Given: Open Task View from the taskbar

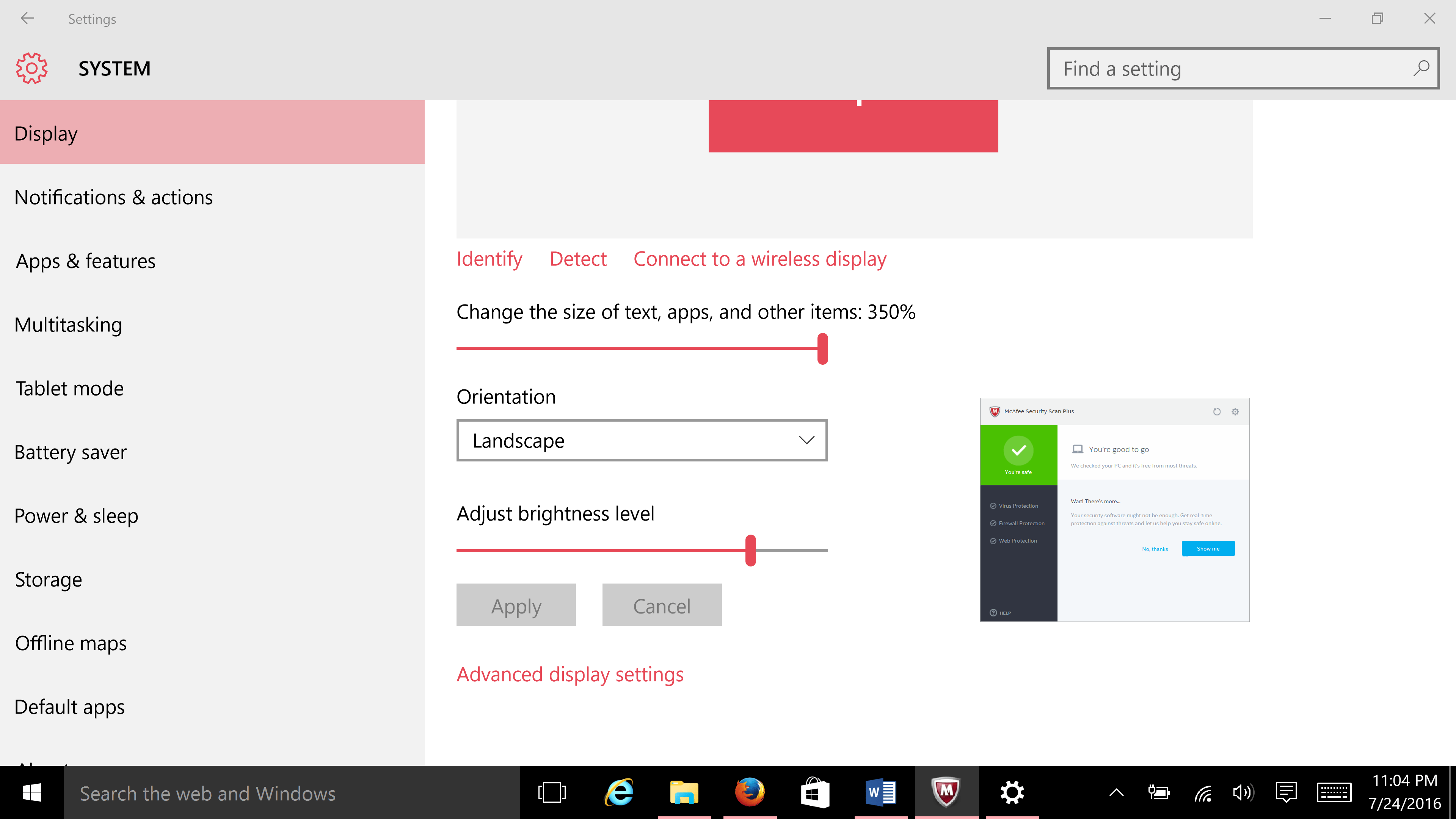Looking at the screenshot, I should [552, 792].
